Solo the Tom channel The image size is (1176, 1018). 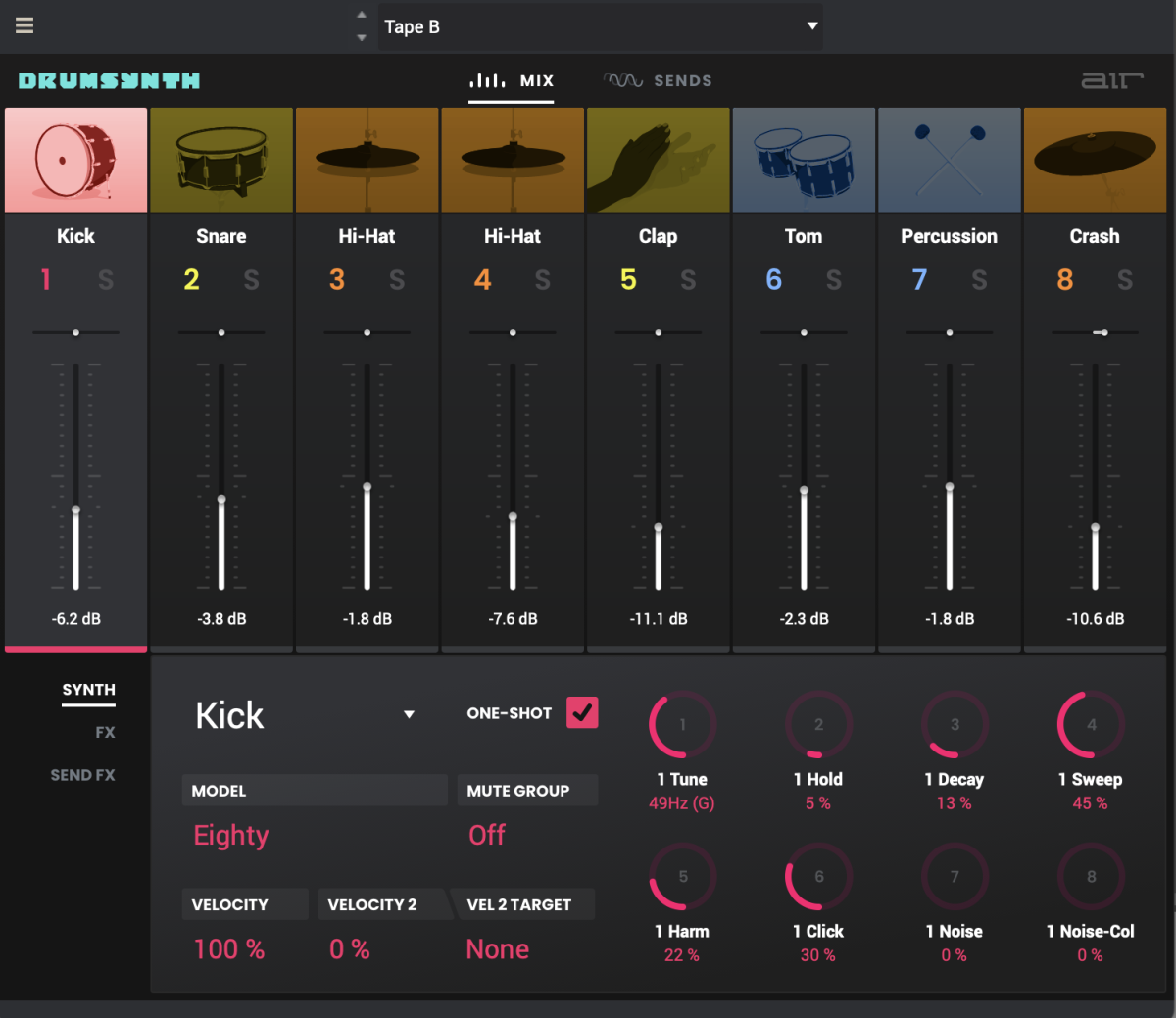tap(834, 280)
